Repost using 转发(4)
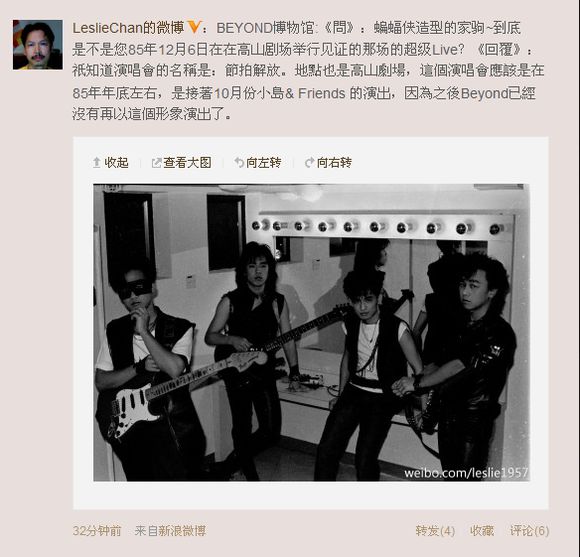This screenshot has height=557, width=580. pyautogui.click(x=435, y=531)
